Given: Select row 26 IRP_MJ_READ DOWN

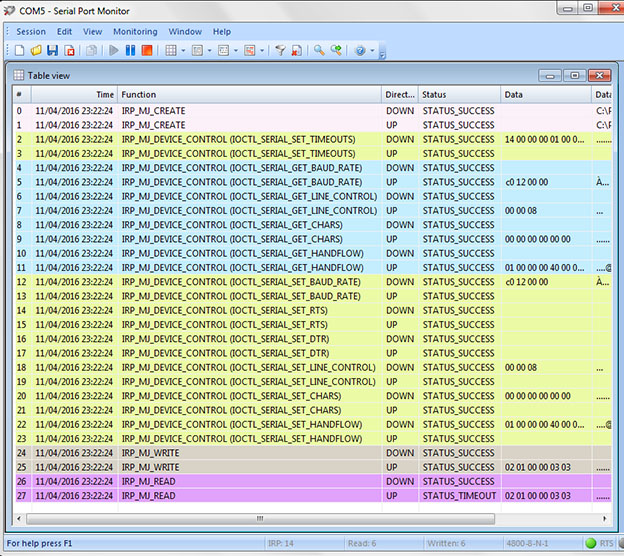Looking at the screenshot, I should pos(312,482).
